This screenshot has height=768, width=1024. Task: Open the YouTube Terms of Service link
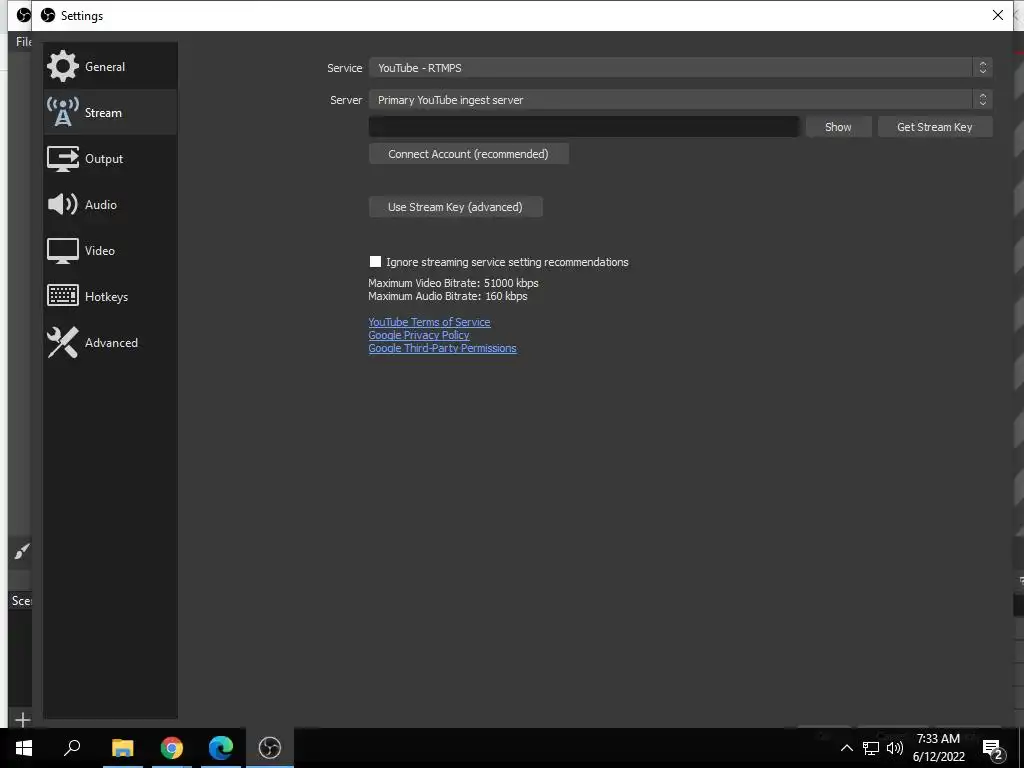(429, 322)
